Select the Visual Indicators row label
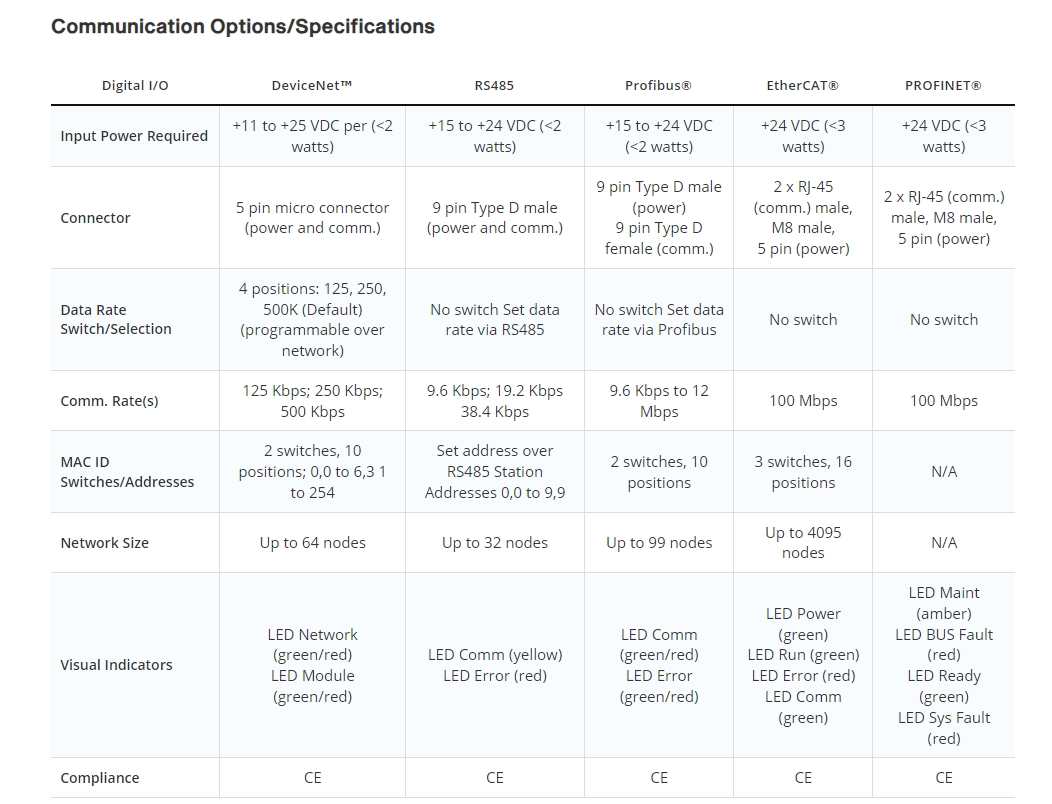 pos(116,665)
